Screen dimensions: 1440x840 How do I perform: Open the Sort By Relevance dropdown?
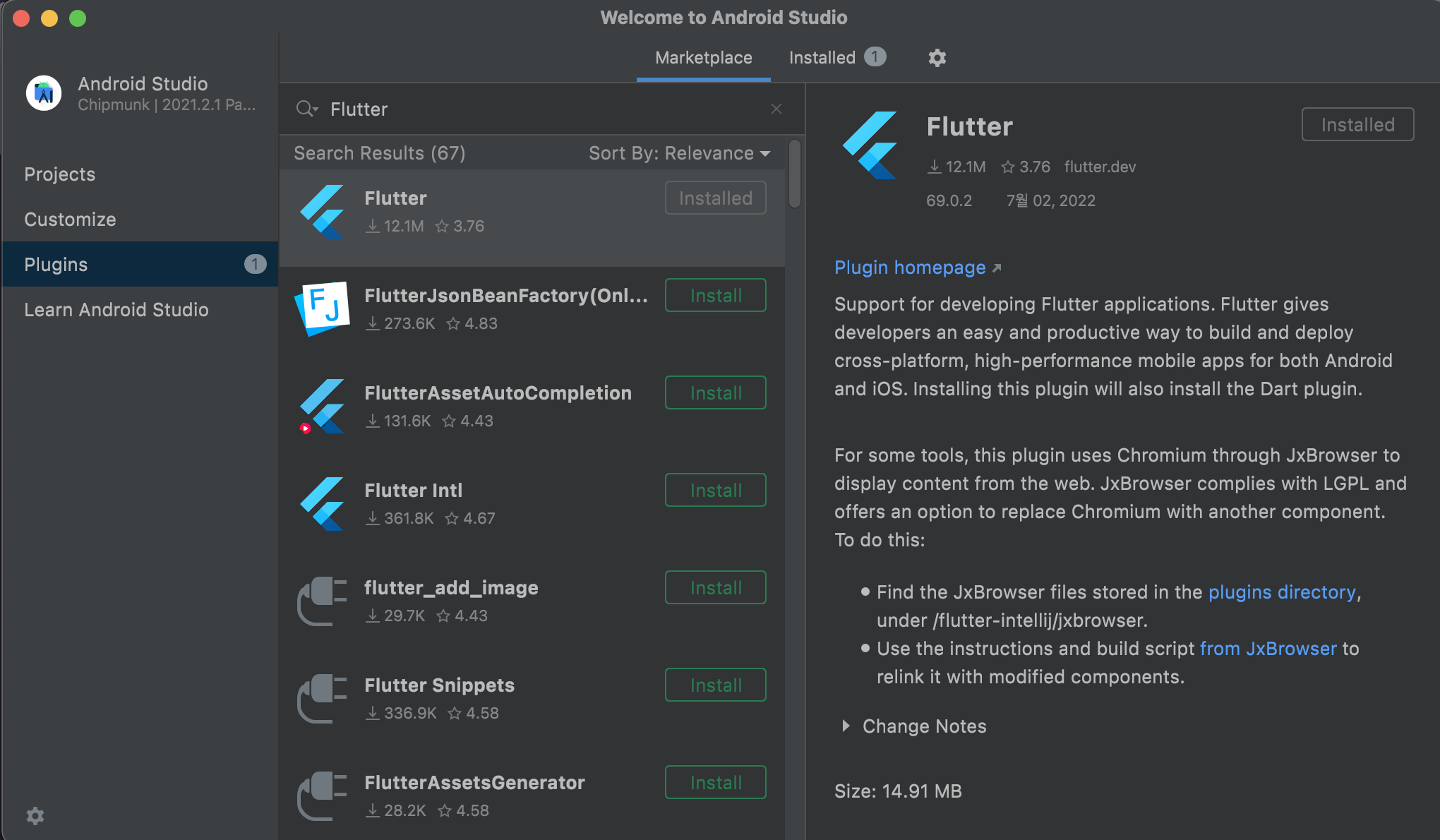point(679,153)
